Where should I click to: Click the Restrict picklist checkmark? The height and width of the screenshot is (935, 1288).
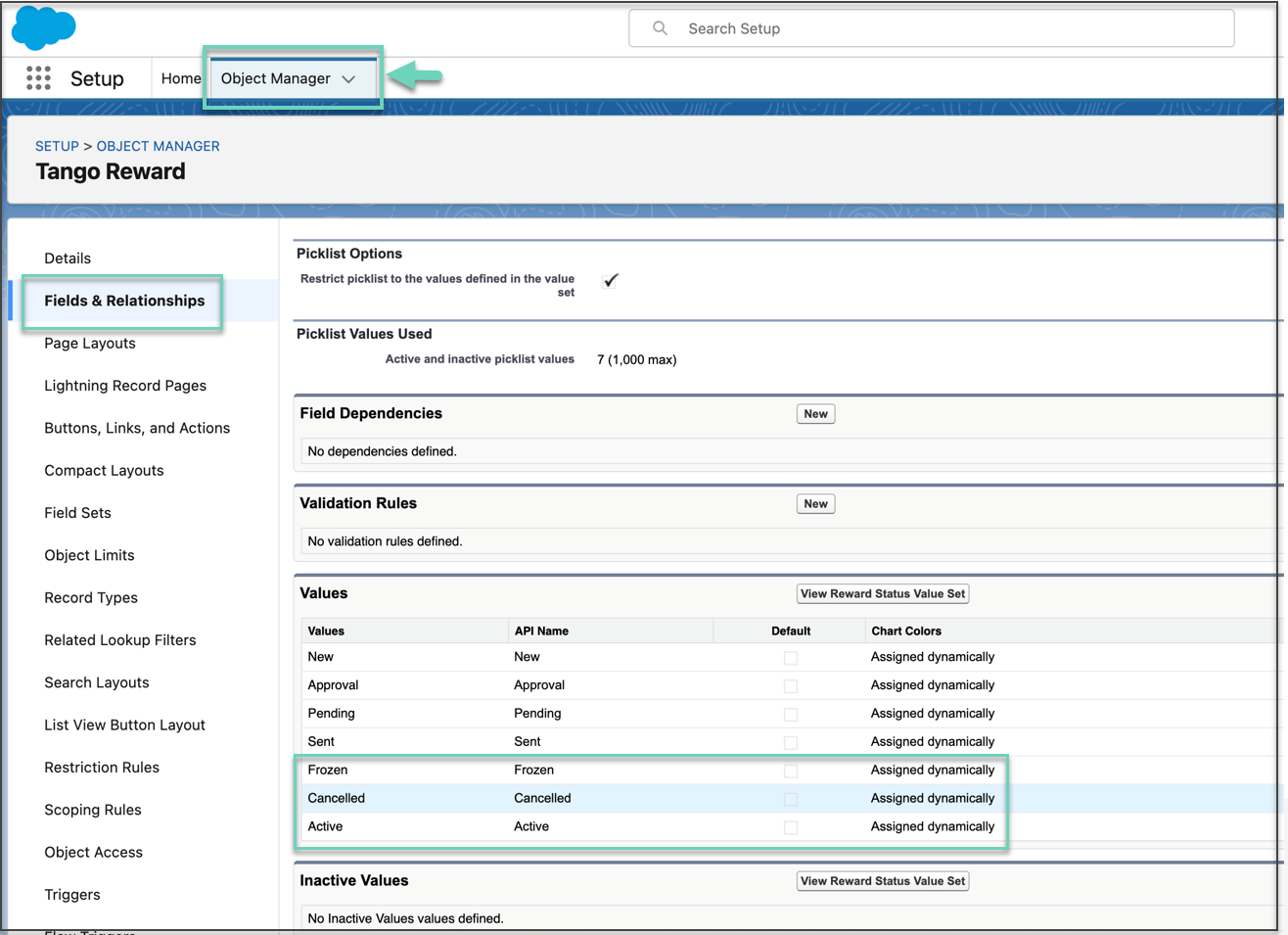(611, 280)
